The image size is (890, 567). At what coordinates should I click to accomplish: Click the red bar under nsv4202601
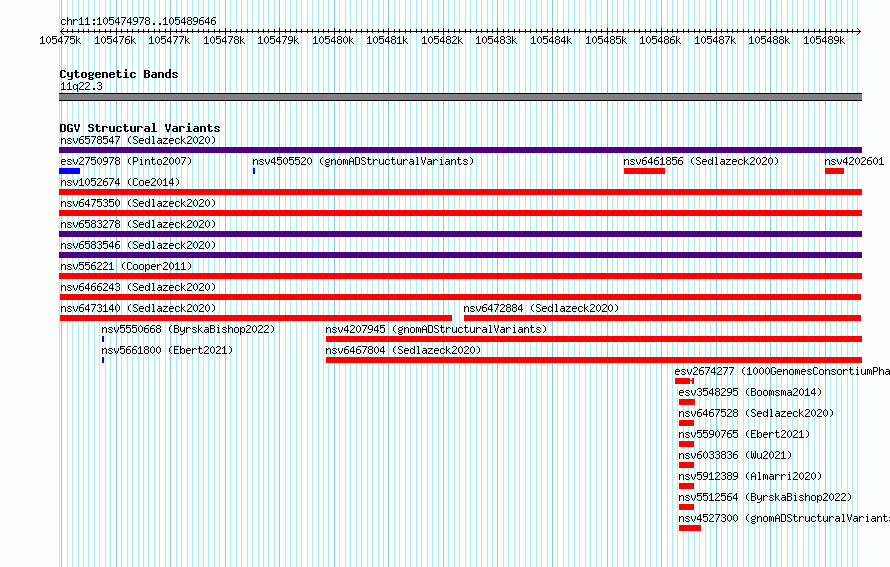(x=834, y=171)
